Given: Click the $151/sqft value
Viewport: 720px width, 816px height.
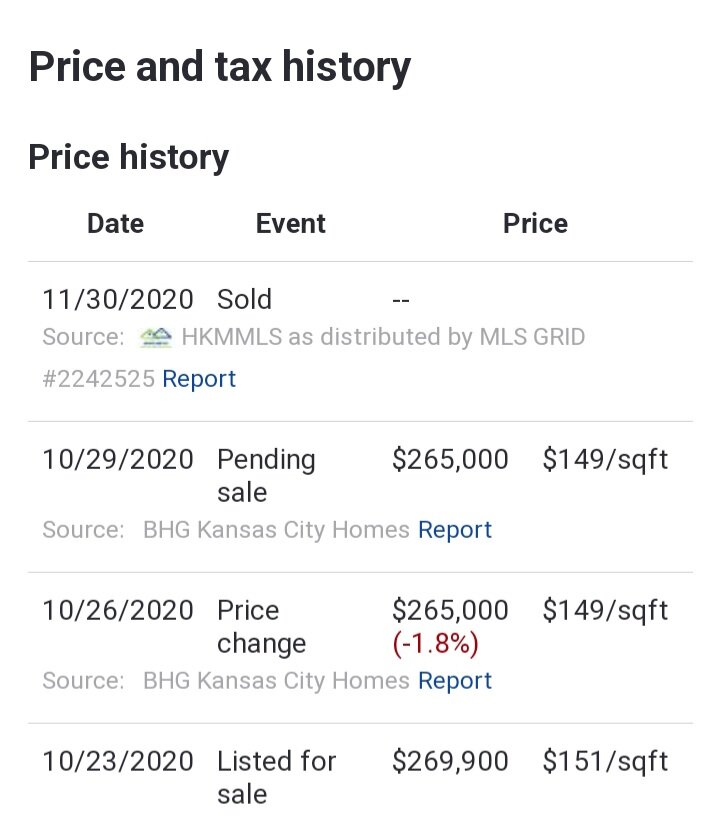Looking at the screenshot, I should pyautogui.click(x=605, y=762).
